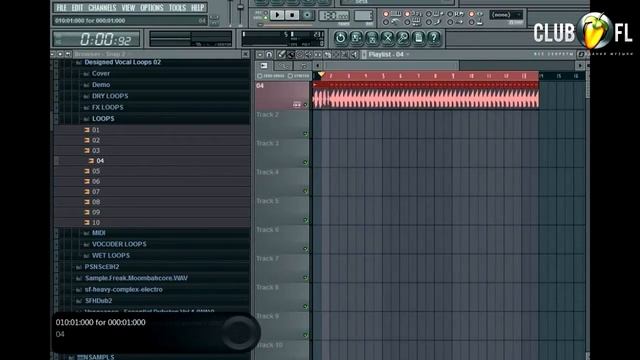The width and height of the screenshot is (640, 360).
Task: Switch to the playlist song view tab
Action: (264, 65)
